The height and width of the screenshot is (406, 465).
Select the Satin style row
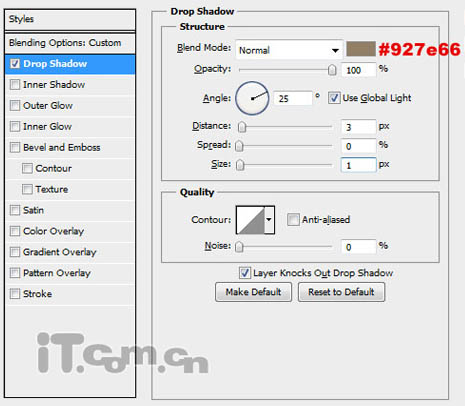pos(70,210)
